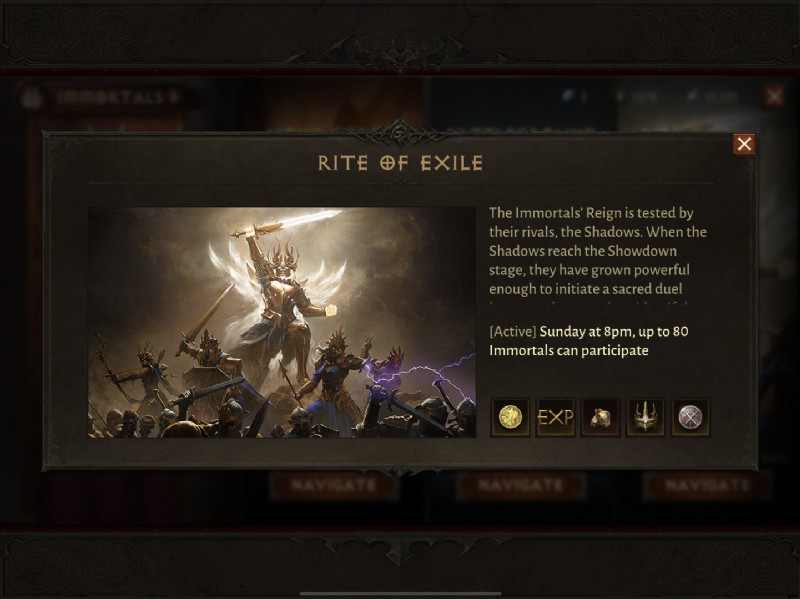The image size is (800, 599).
Task: Close the Rite of Exile dialog
Action: click(x=744, y=144)
